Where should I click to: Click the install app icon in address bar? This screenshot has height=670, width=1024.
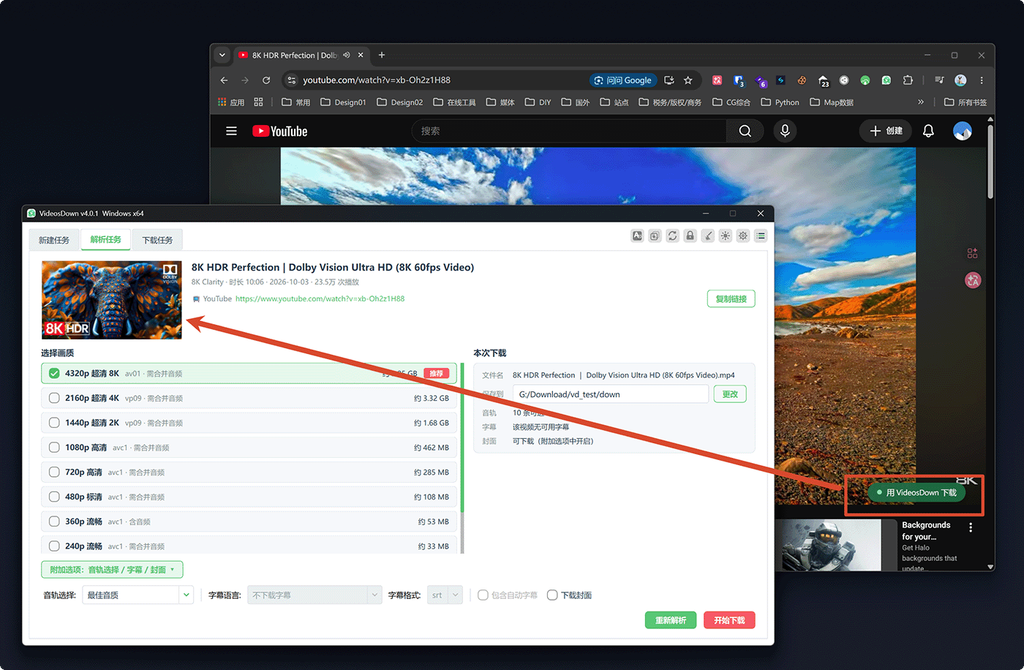669,80
